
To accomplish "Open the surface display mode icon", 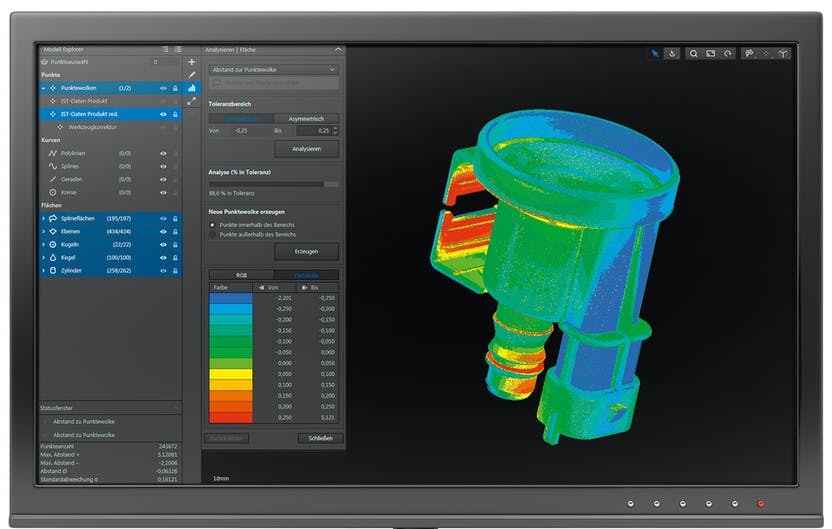I will 749,54.
